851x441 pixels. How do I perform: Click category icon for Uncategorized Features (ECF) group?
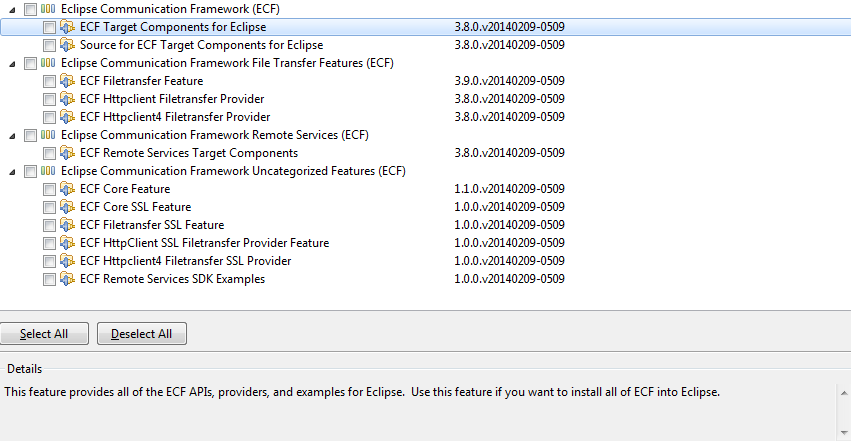pyautogui.click(x=48, y=170)
